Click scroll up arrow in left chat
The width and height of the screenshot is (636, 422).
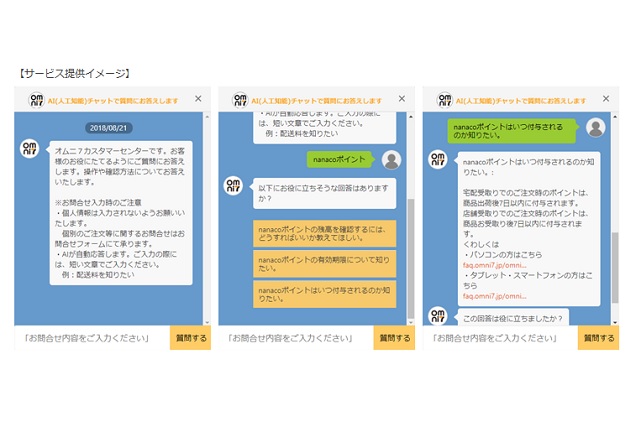click(207, 117)
